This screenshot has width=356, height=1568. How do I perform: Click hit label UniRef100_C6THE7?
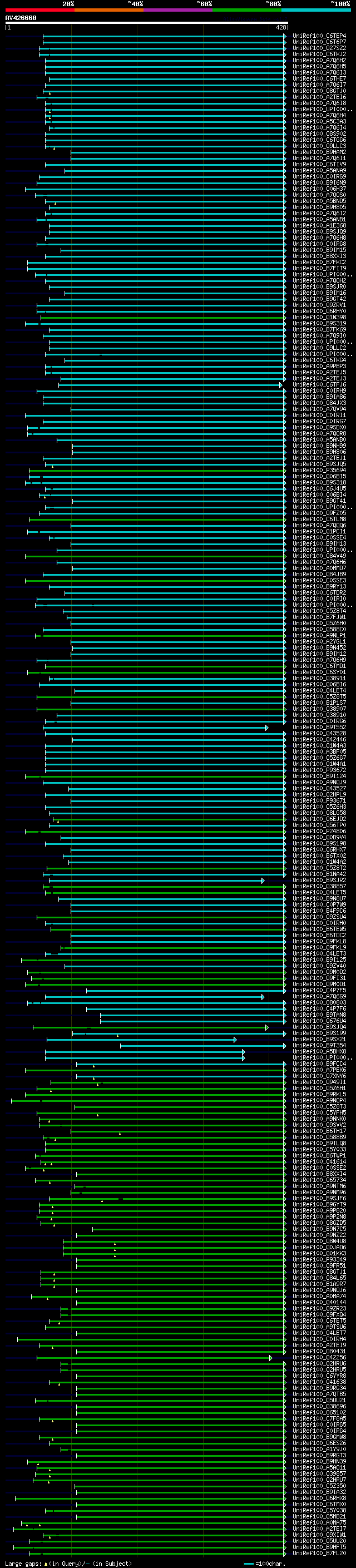[x=319, y=78]
